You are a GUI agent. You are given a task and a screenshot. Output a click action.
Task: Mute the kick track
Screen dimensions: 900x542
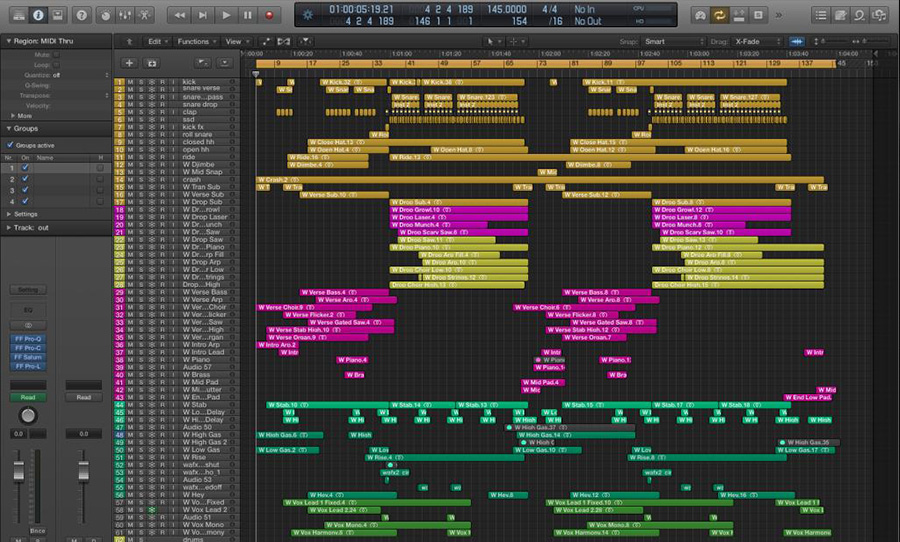130,82
